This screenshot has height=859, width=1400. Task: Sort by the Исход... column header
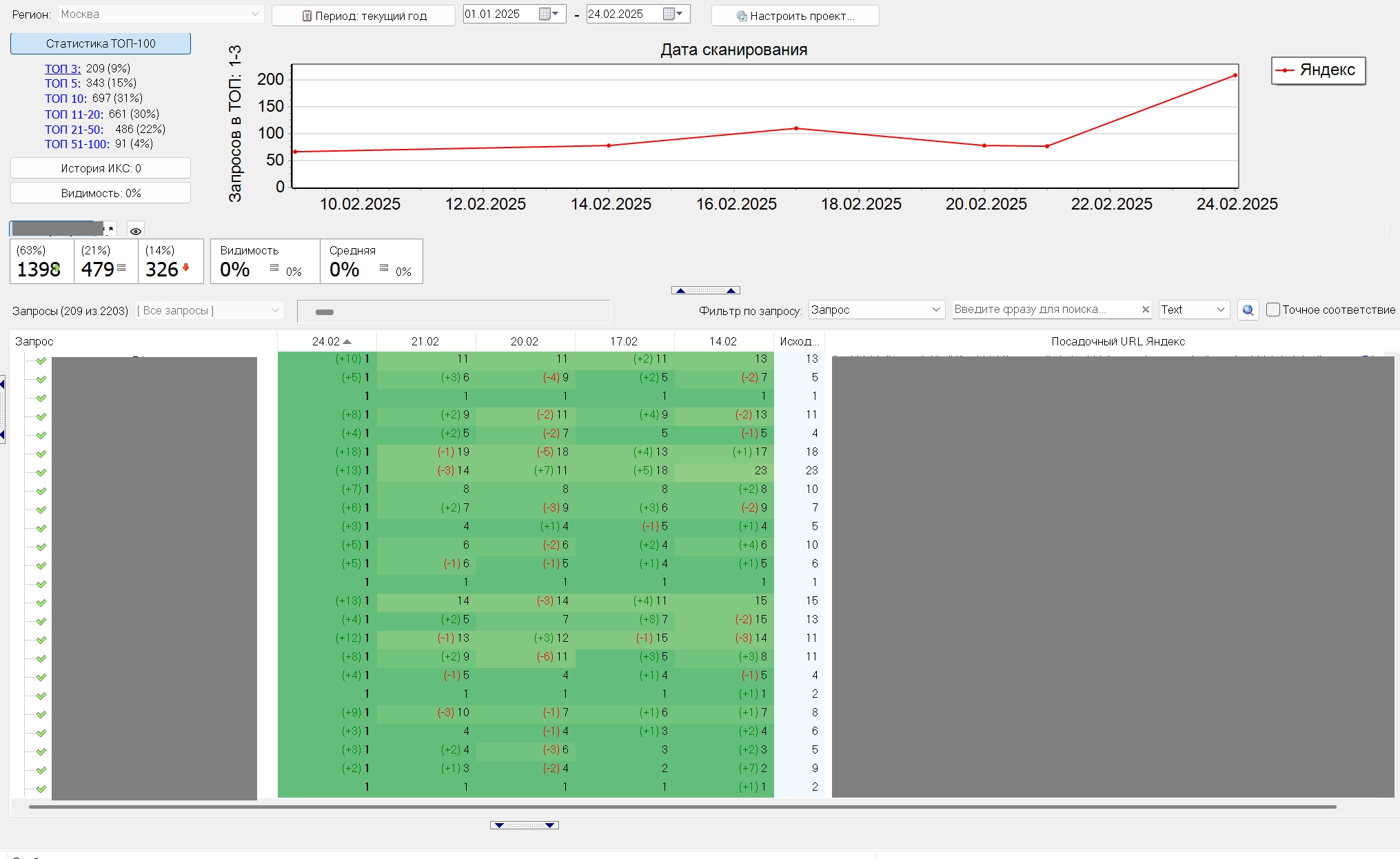[x=800, y=341]
